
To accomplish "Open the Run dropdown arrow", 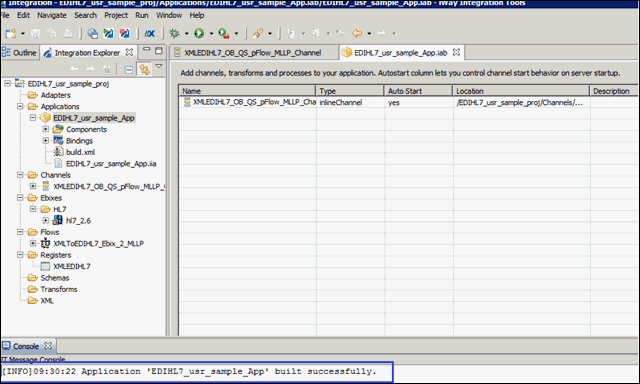I will click(211, 33).
